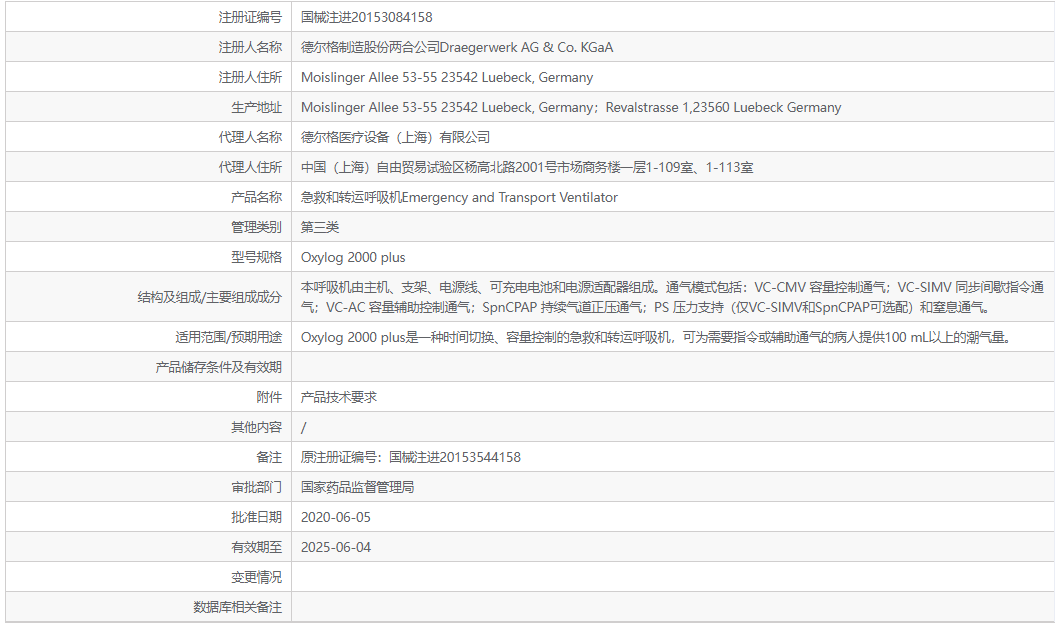Image resolution: width=1055 pixels, height=625 pixels.
Task: Click the 批准日期 label
Action: pyautogui.click(x=256, y=517)
